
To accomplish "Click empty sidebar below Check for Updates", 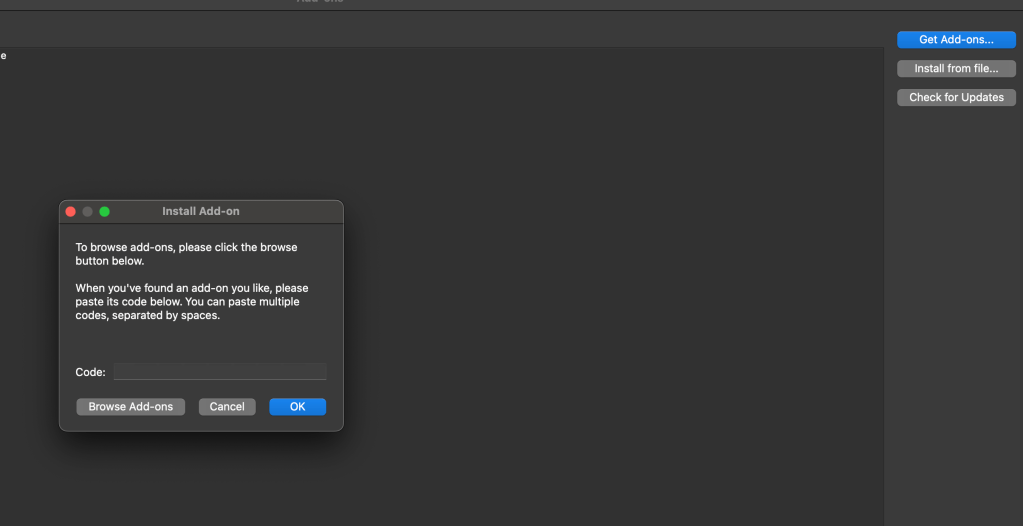I will (x=955, y=300).
